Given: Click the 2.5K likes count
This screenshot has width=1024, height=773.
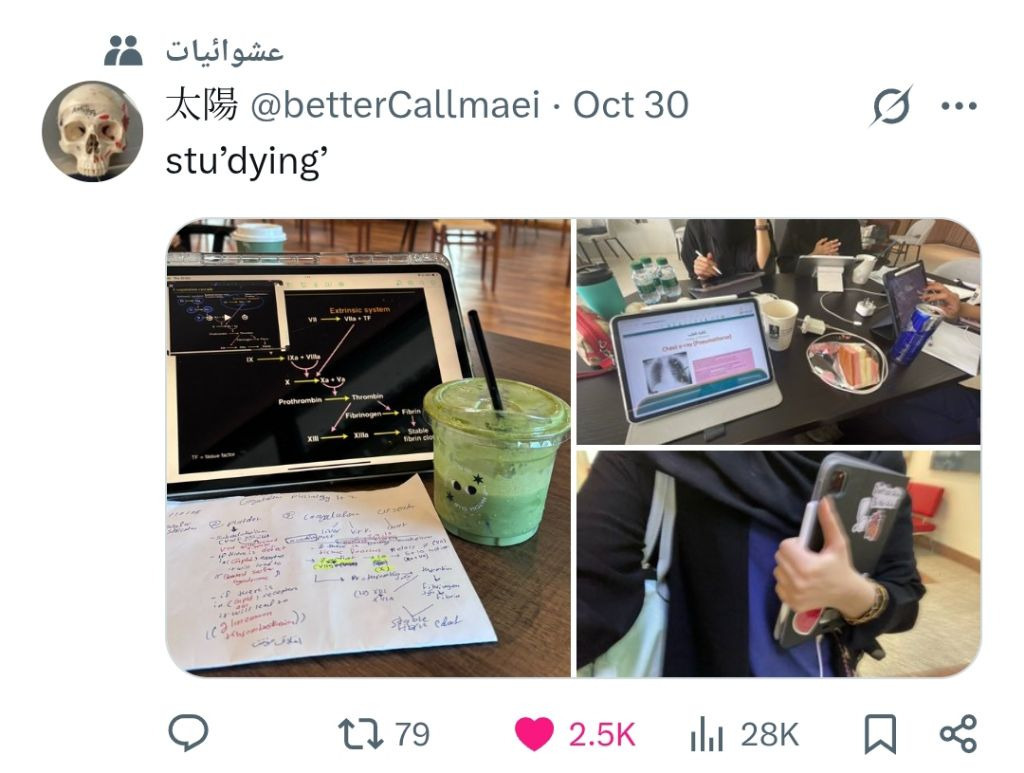Looking at the screenshot, I should [601, 734].
